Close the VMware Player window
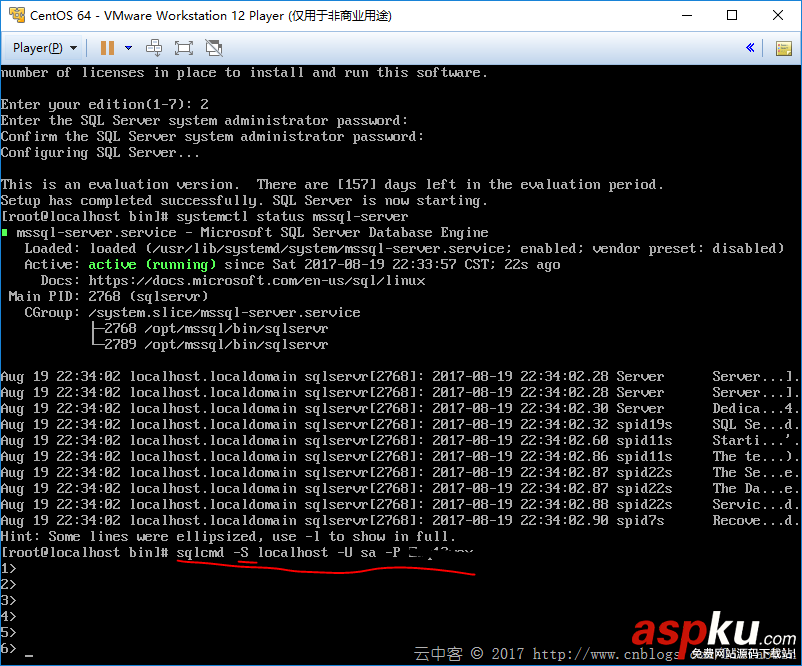The image size is (802, 666). coord(777,15)
